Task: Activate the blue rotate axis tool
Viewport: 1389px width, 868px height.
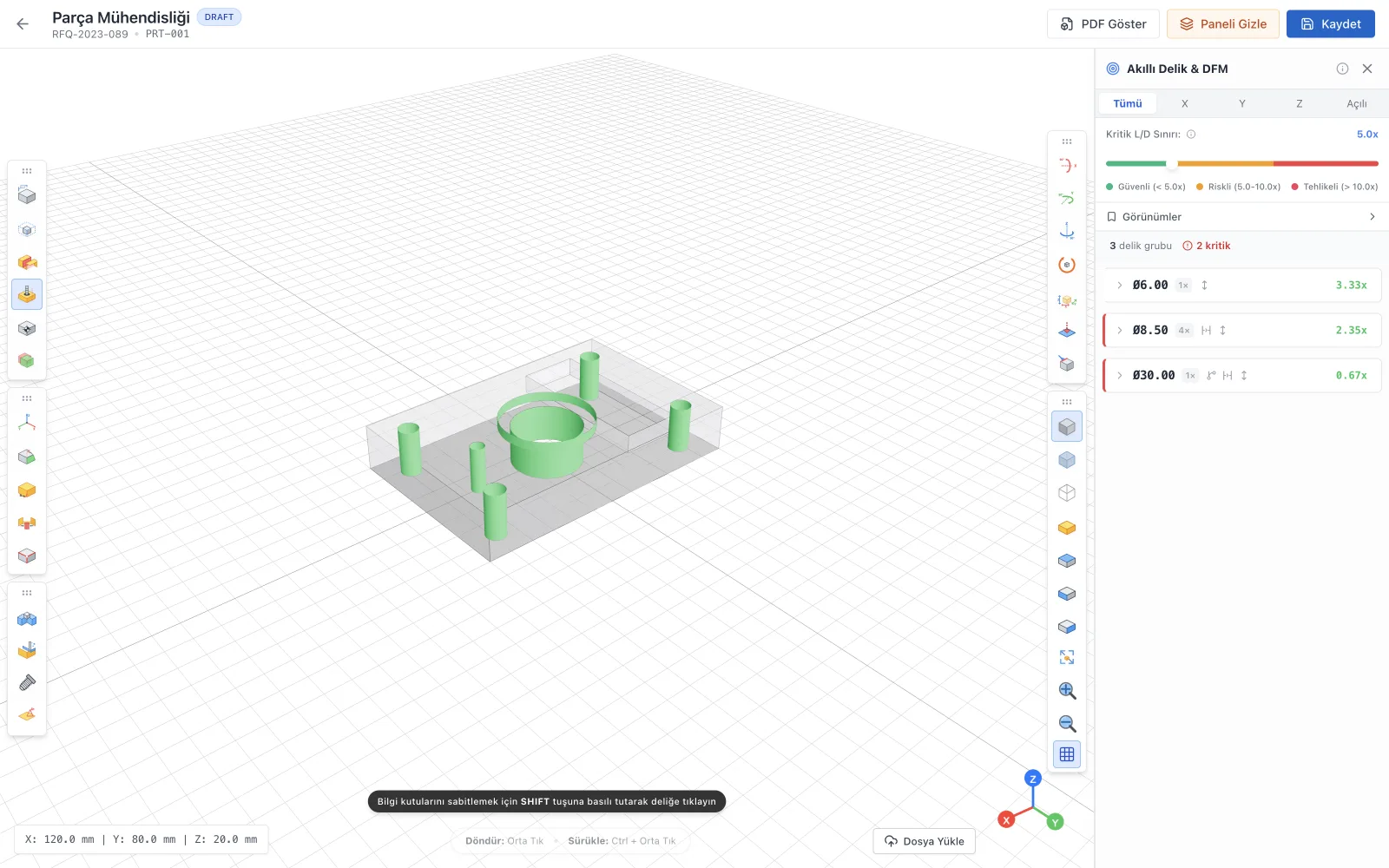Action: 1067,231
